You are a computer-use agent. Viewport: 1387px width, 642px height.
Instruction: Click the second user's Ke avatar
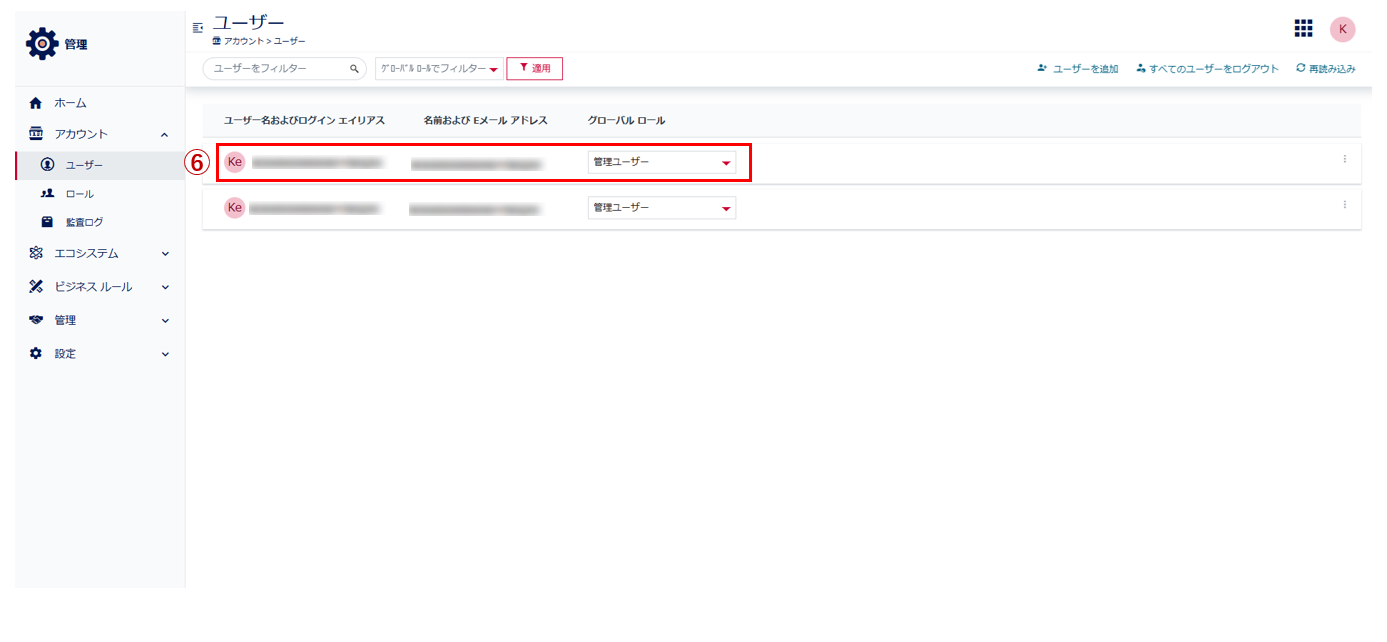coord(235,208)
